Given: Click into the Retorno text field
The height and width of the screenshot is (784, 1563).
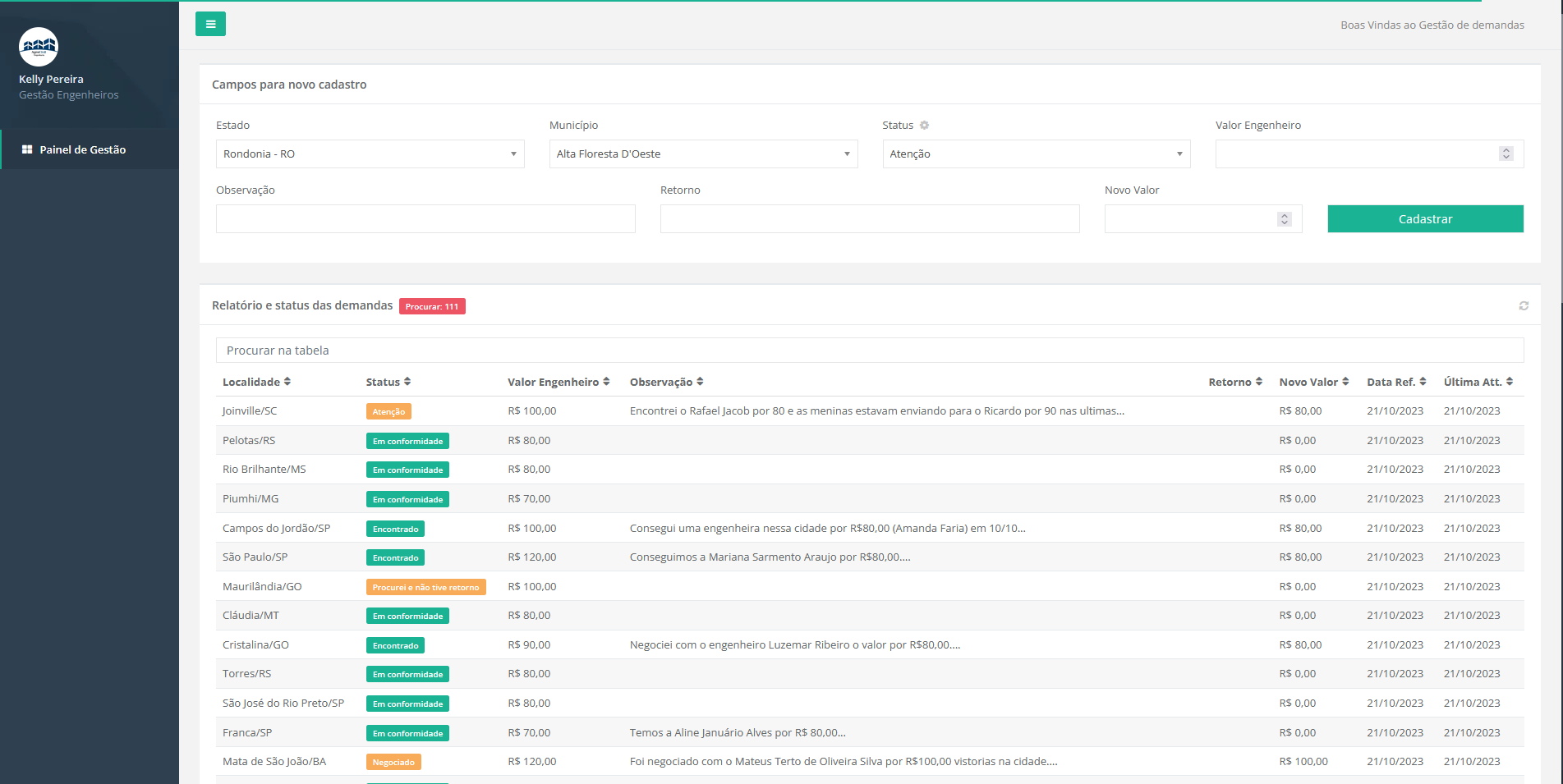Looking at the screenshot, I should pyautogui.click(x=869, y=219).
